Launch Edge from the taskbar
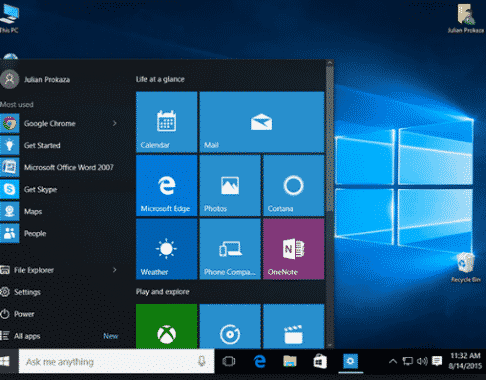Image resolution: width=486 pixels, height=380 pixels. click(x=260, y=361)
